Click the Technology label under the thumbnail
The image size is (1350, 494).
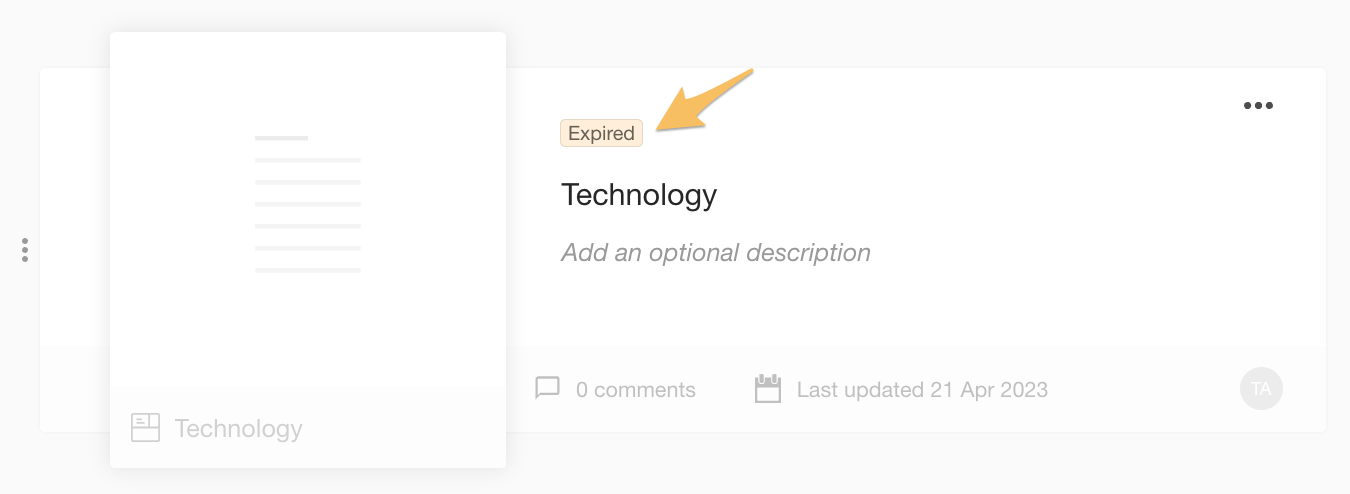(238, 429)
